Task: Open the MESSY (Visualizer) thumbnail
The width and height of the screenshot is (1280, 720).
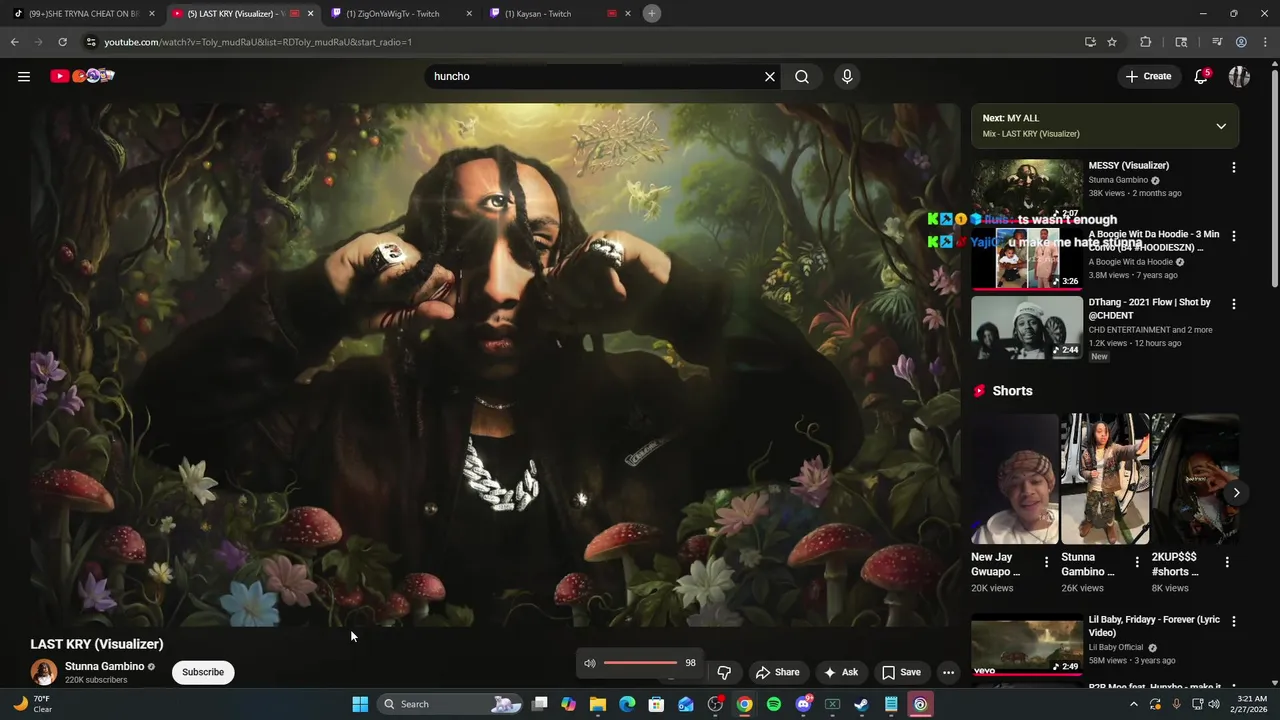Action: (x=1027, y=190)
